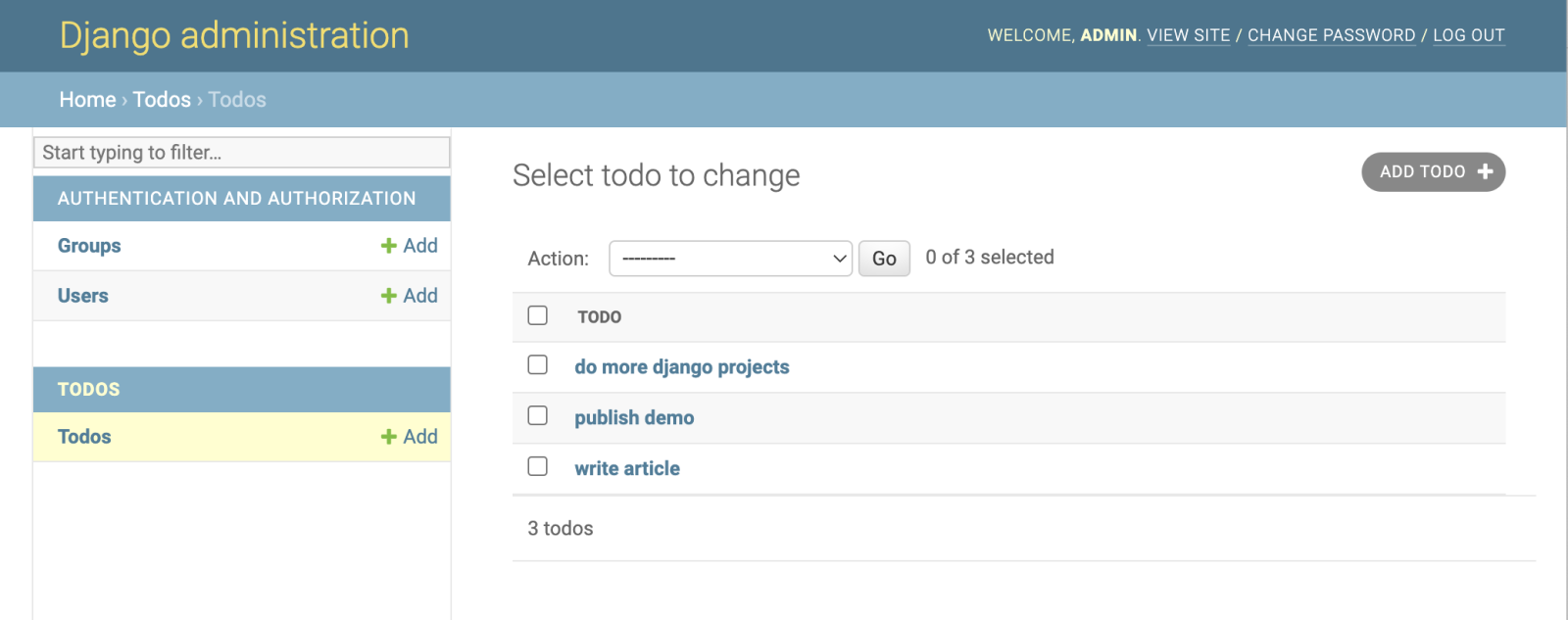
Task: Focus the sidebar filter input field
Action: click(x=242, y=153)
